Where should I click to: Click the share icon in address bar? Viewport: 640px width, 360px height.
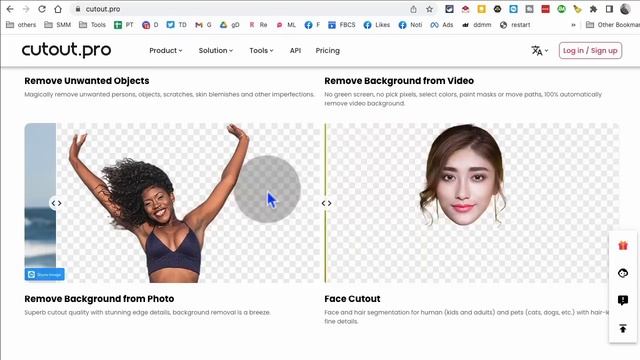pyautogui.click(x=413, y=9)
